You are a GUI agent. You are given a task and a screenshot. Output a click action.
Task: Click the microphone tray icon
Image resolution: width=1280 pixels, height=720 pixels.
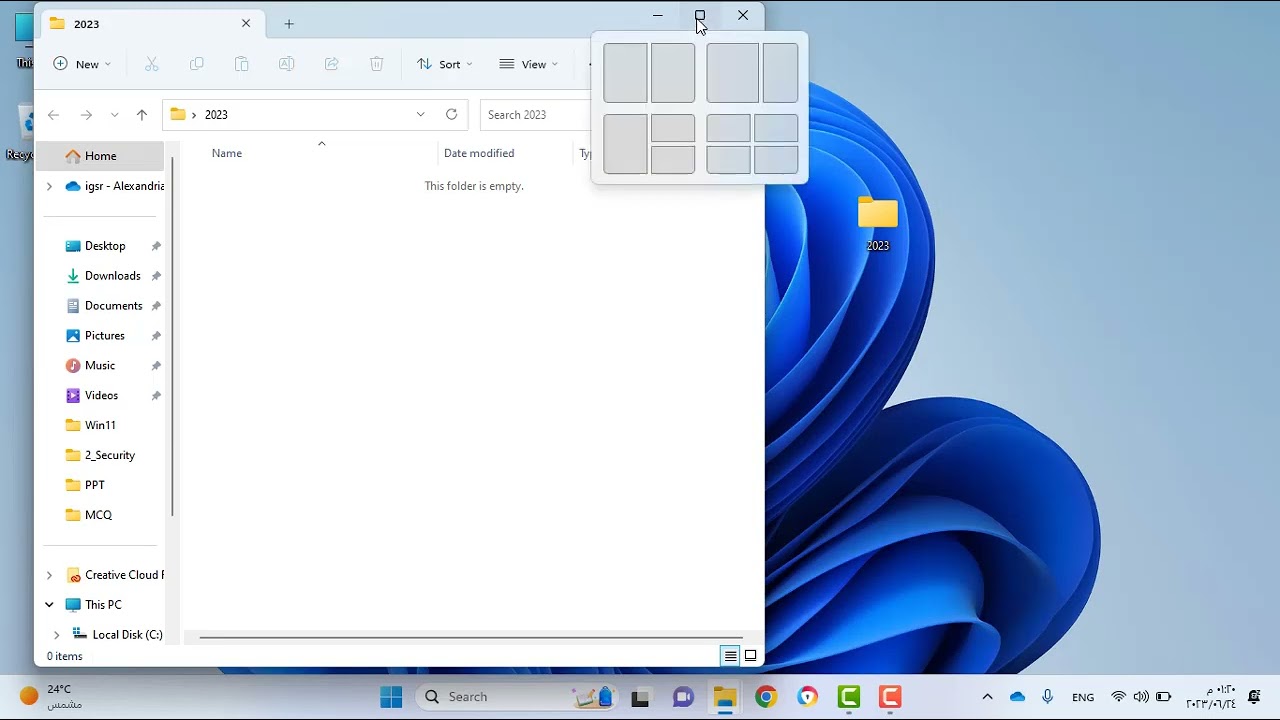[1048, 697]
